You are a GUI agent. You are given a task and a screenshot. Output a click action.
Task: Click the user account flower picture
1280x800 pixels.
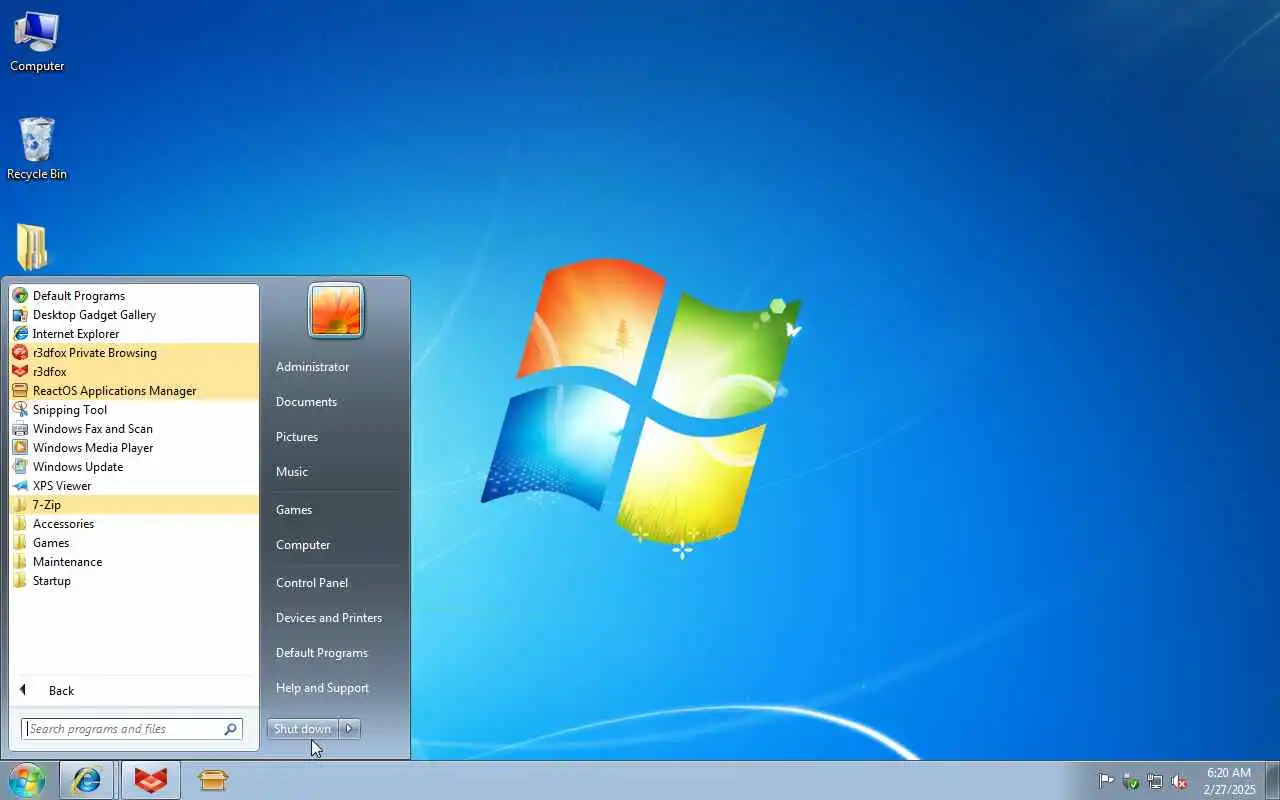pyautogui.click(x=336, y=310)
